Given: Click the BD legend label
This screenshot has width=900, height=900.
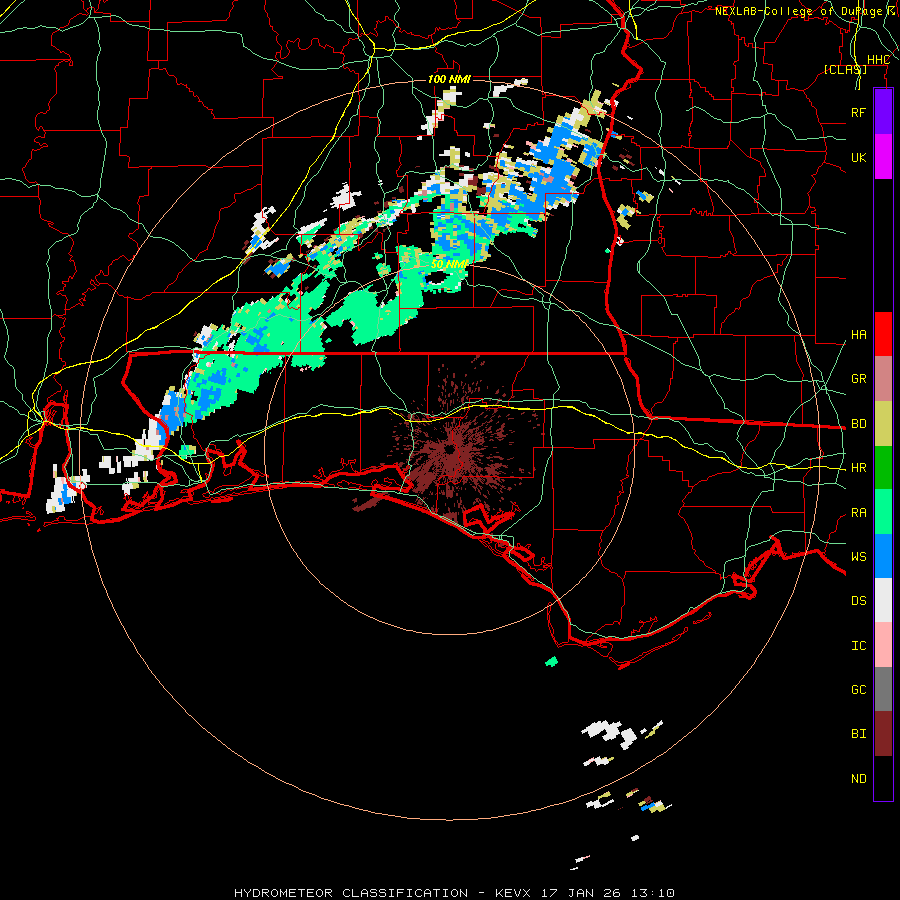Looking at the screenshot, I should pos(858,424).
